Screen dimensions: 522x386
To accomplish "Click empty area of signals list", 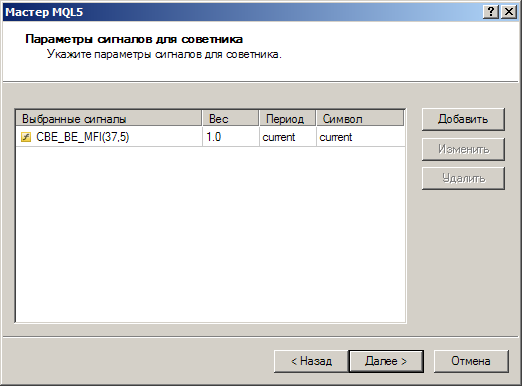I will coord(210,234).
